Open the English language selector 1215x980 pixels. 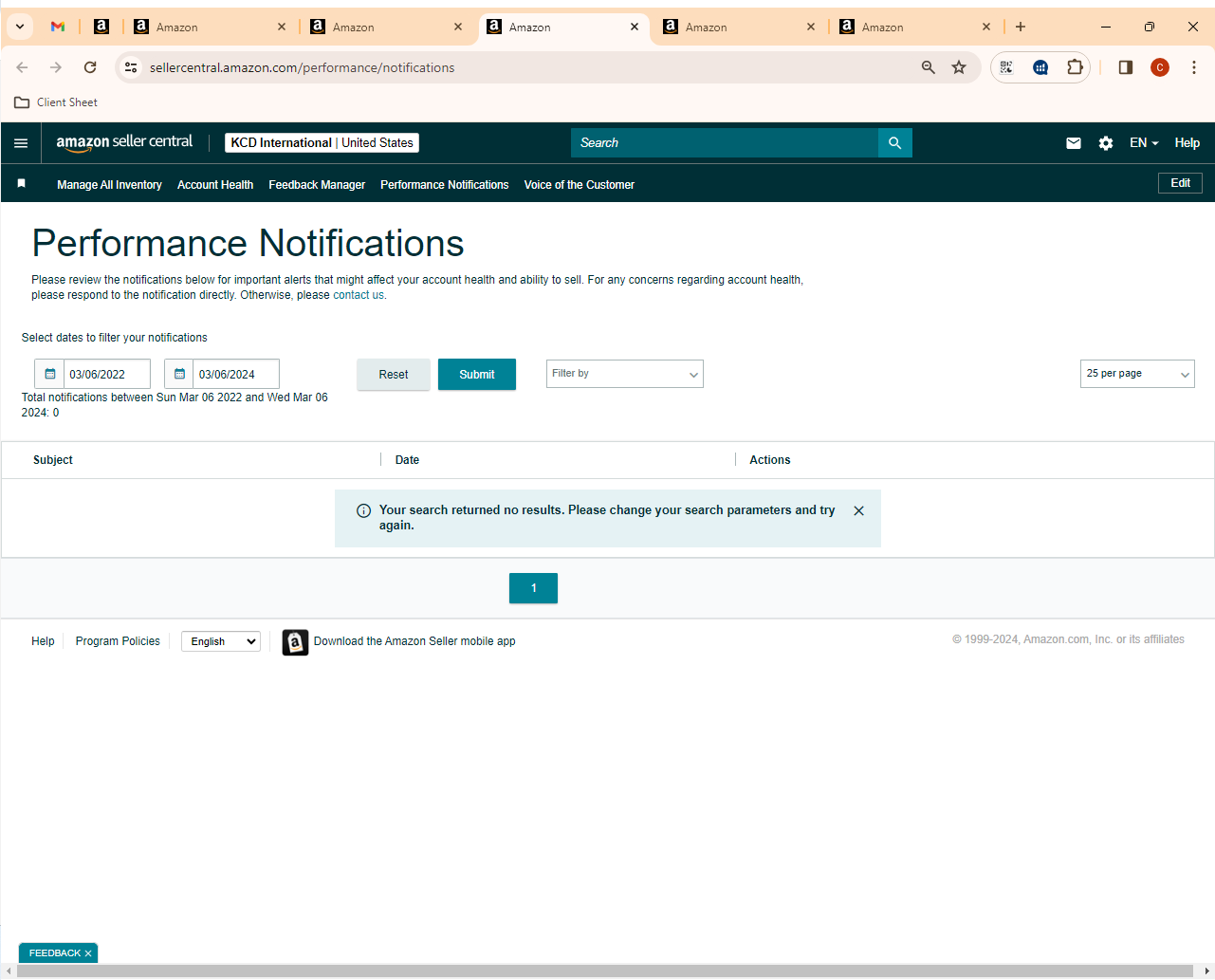click(x=221, y=641)
